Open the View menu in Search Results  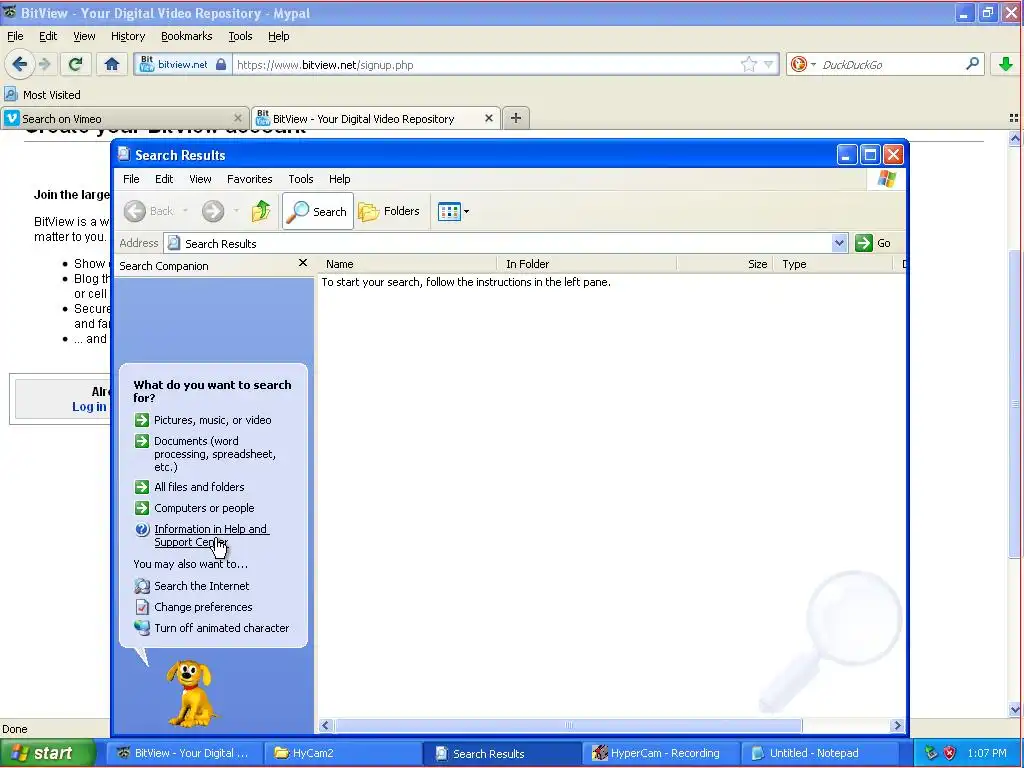click(200, 179)
